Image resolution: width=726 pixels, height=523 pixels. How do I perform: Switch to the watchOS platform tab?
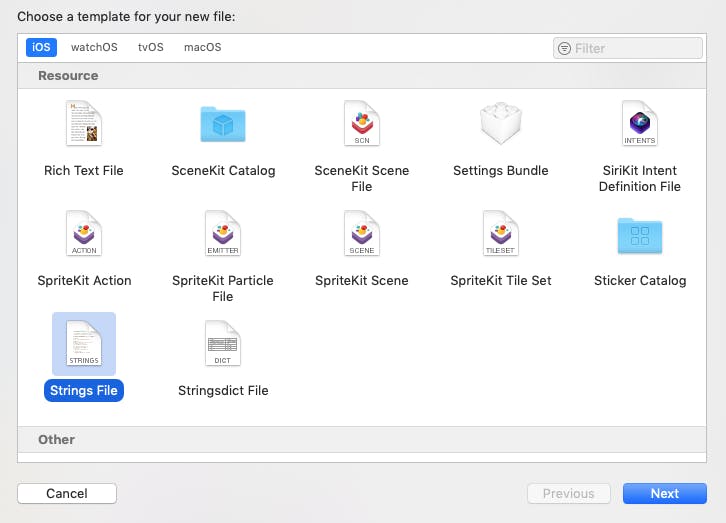[94, 47]
